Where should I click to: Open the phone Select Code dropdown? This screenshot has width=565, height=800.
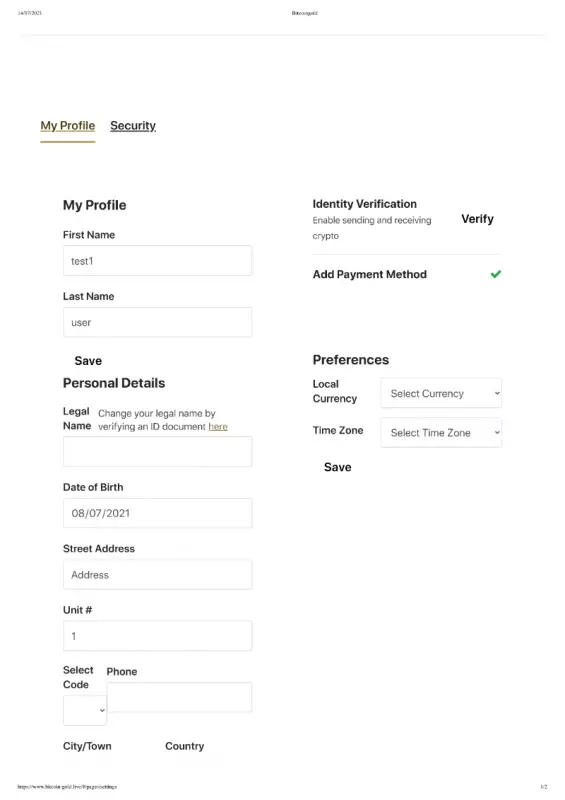85,710
